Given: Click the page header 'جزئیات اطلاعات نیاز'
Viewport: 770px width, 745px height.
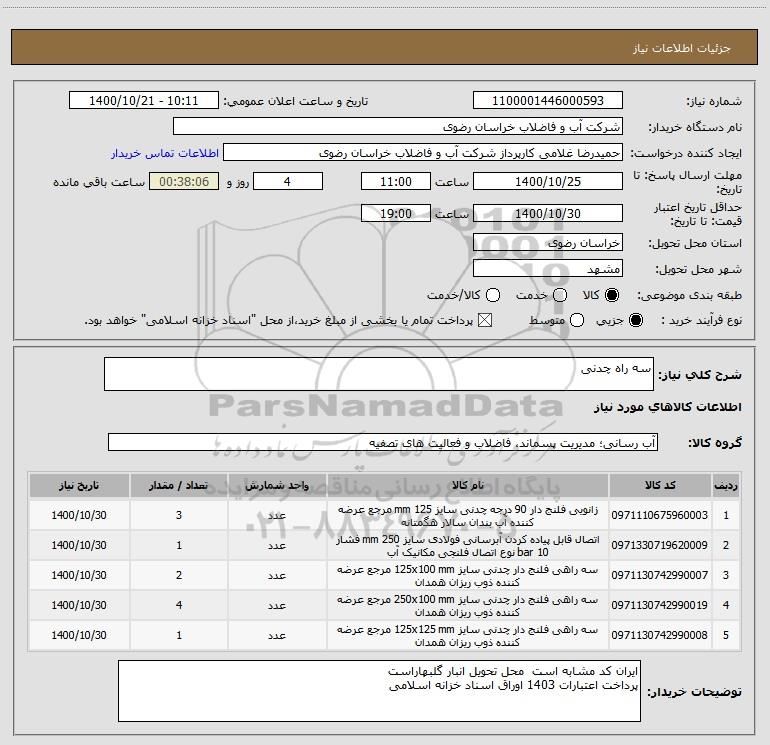Looking at the screenshot, I should coord(681,48).
